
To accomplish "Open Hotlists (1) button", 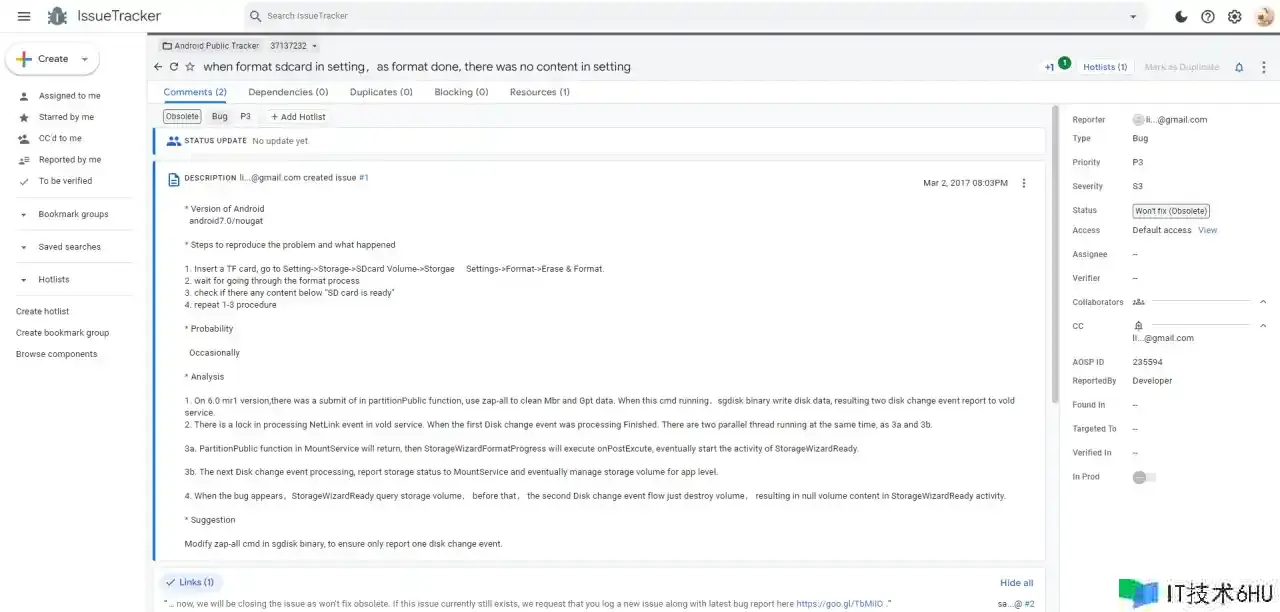I will [1105, 67].
